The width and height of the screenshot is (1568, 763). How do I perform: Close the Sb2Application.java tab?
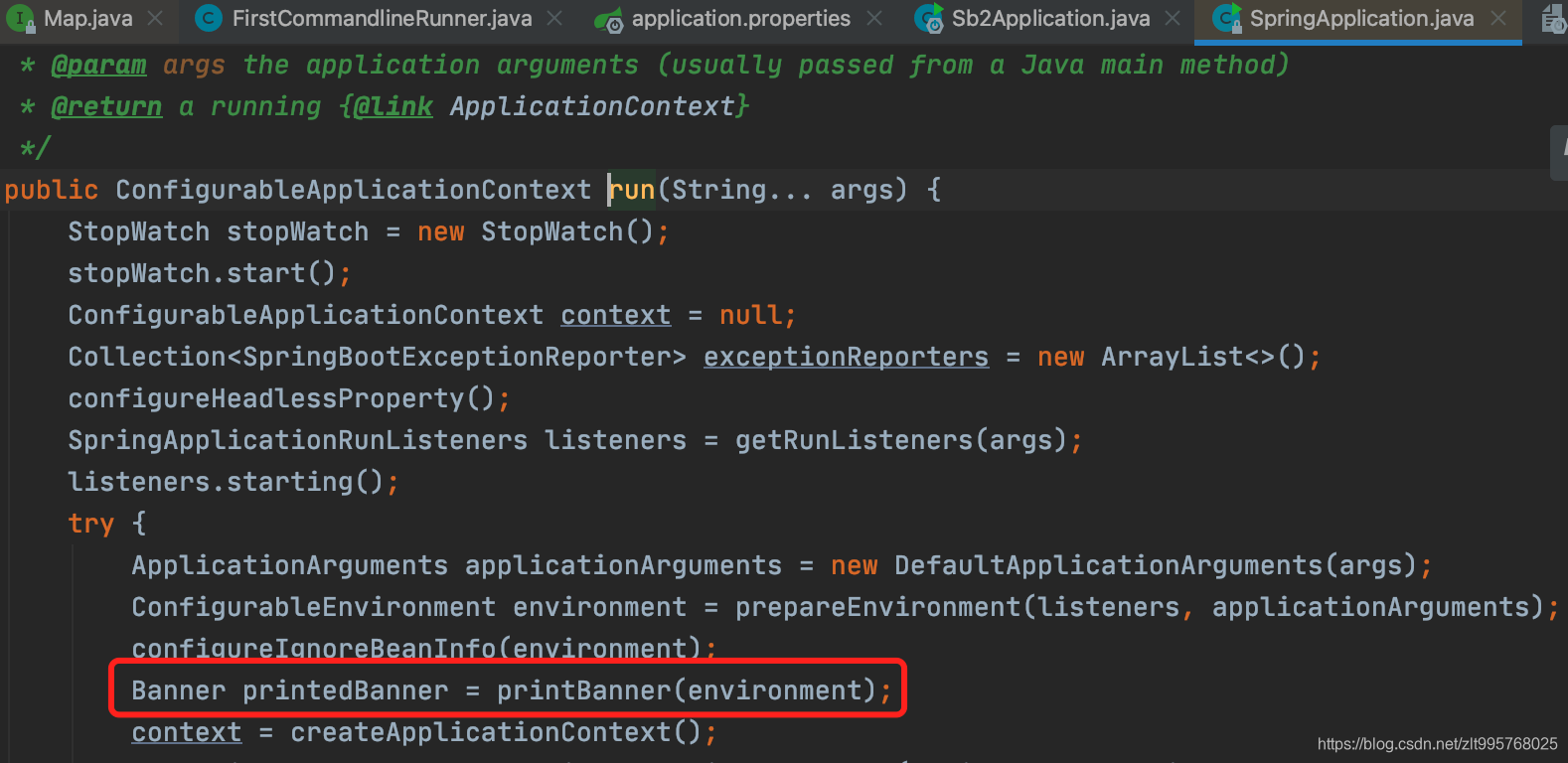pyautogui.click(x=1173, y=18)
